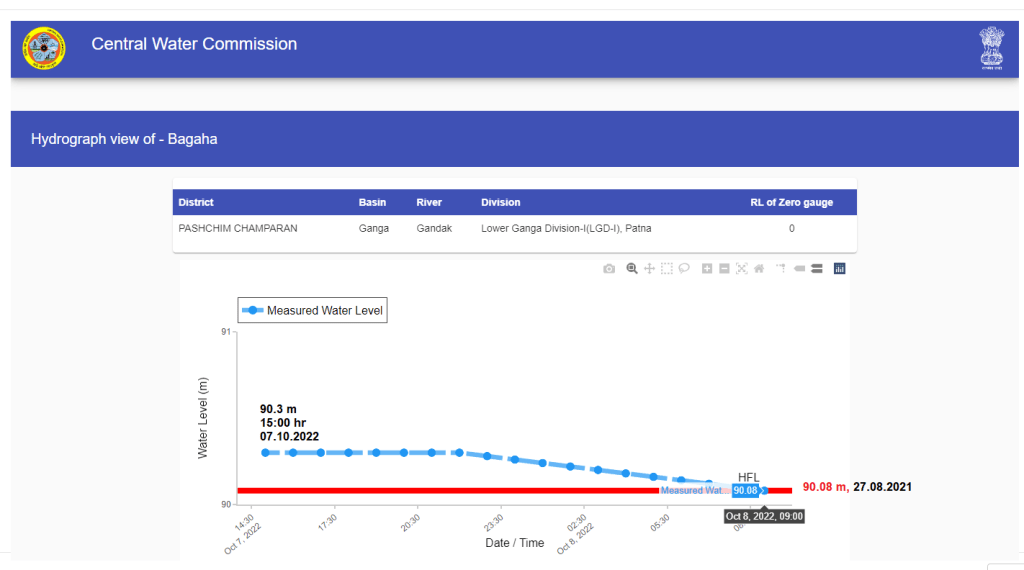Viewport: 1024px width, 570px height.
Task: Toggle Measured Water Level legend entry
Action: point(311,311)
